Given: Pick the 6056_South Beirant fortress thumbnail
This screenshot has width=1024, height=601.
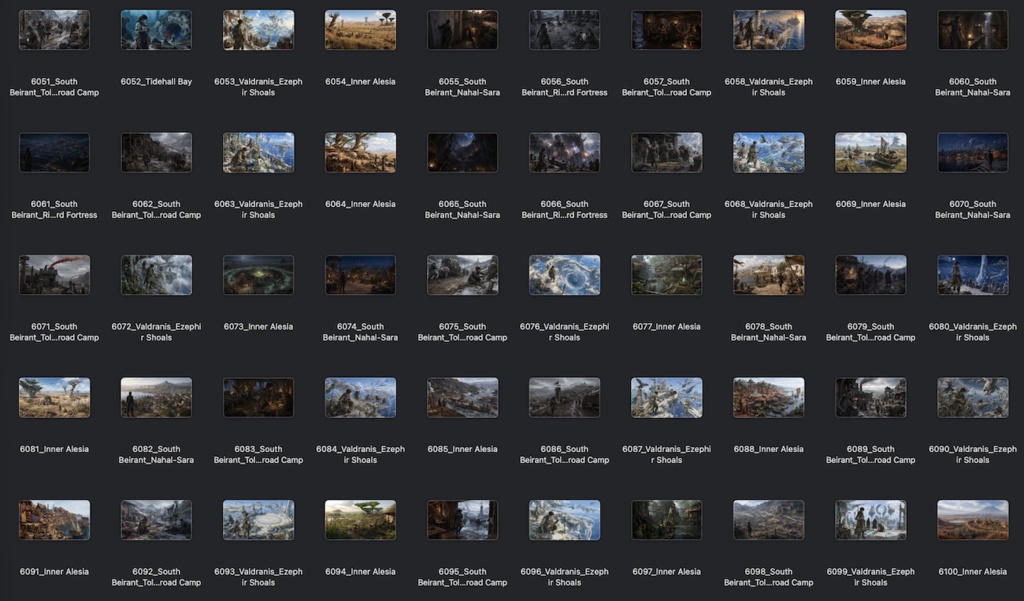Looking at the screenshot, I should click(564, 30).
